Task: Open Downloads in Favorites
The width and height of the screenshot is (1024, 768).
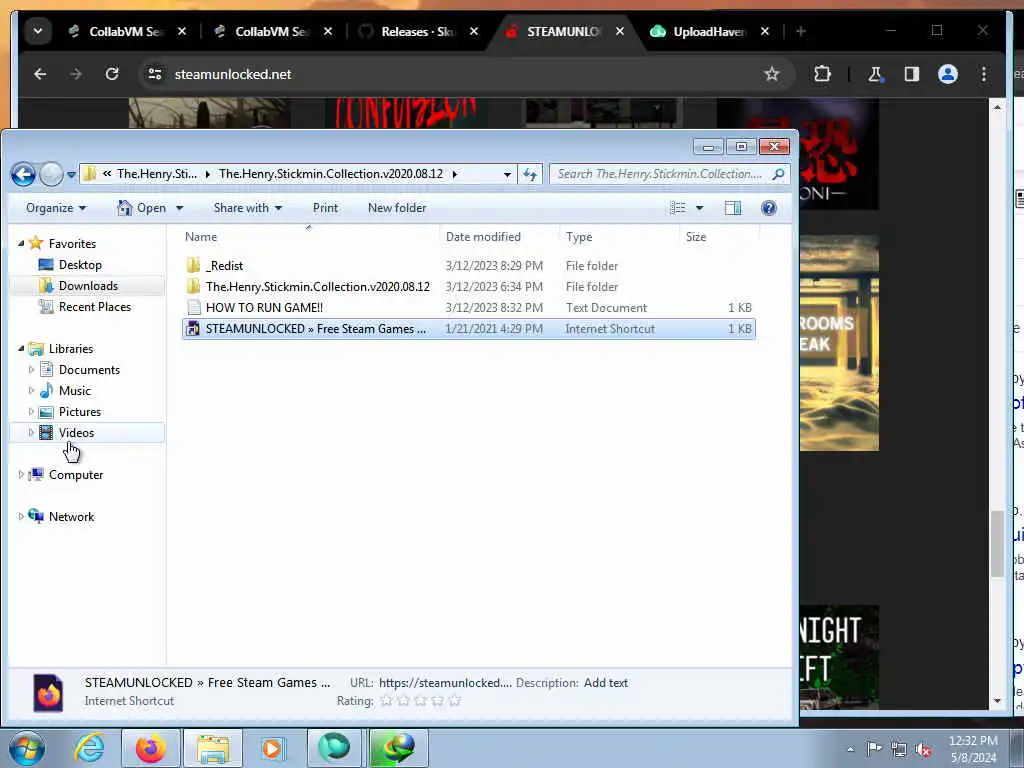Action: click(x=88, y=285)
